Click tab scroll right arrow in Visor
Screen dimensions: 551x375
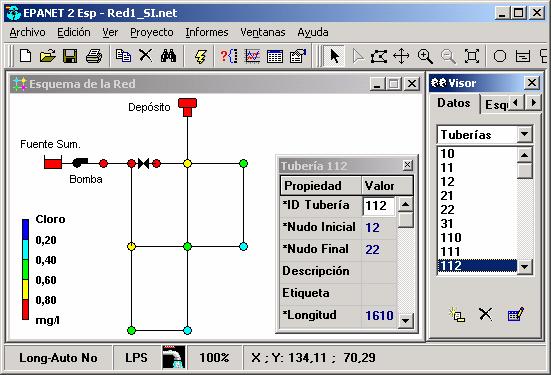click(x=533, y=103)
